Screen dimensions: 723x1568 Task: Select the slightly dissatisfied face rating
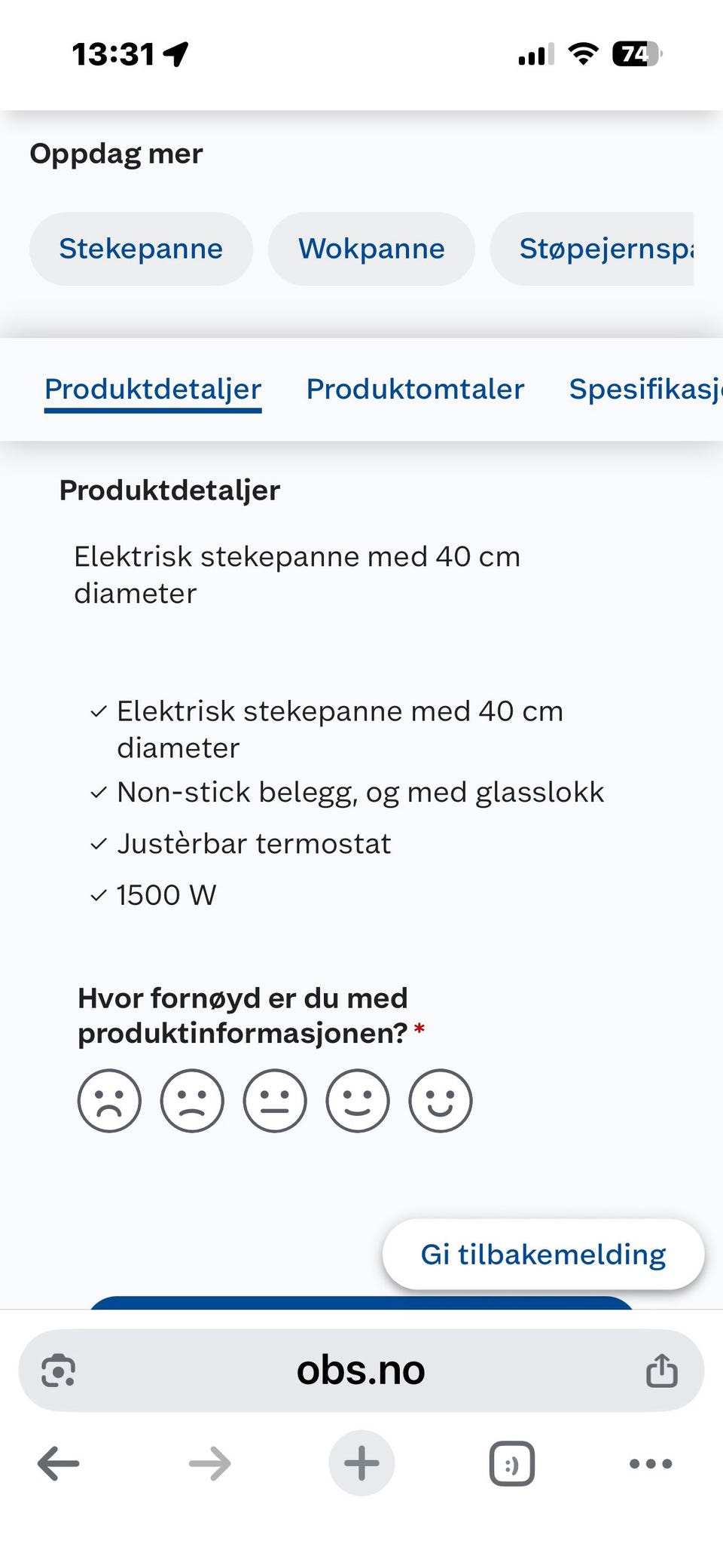coord(192,1100)
